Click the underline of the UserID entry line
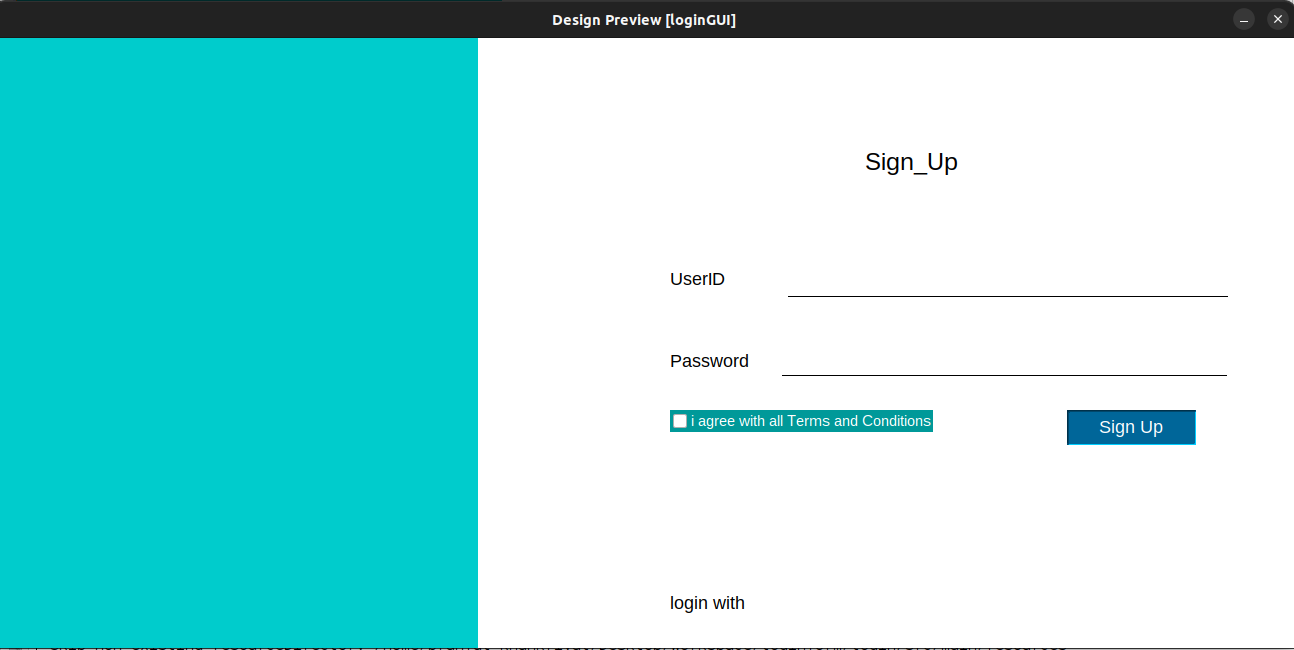1294x650 pixels. pos(1007,295)
